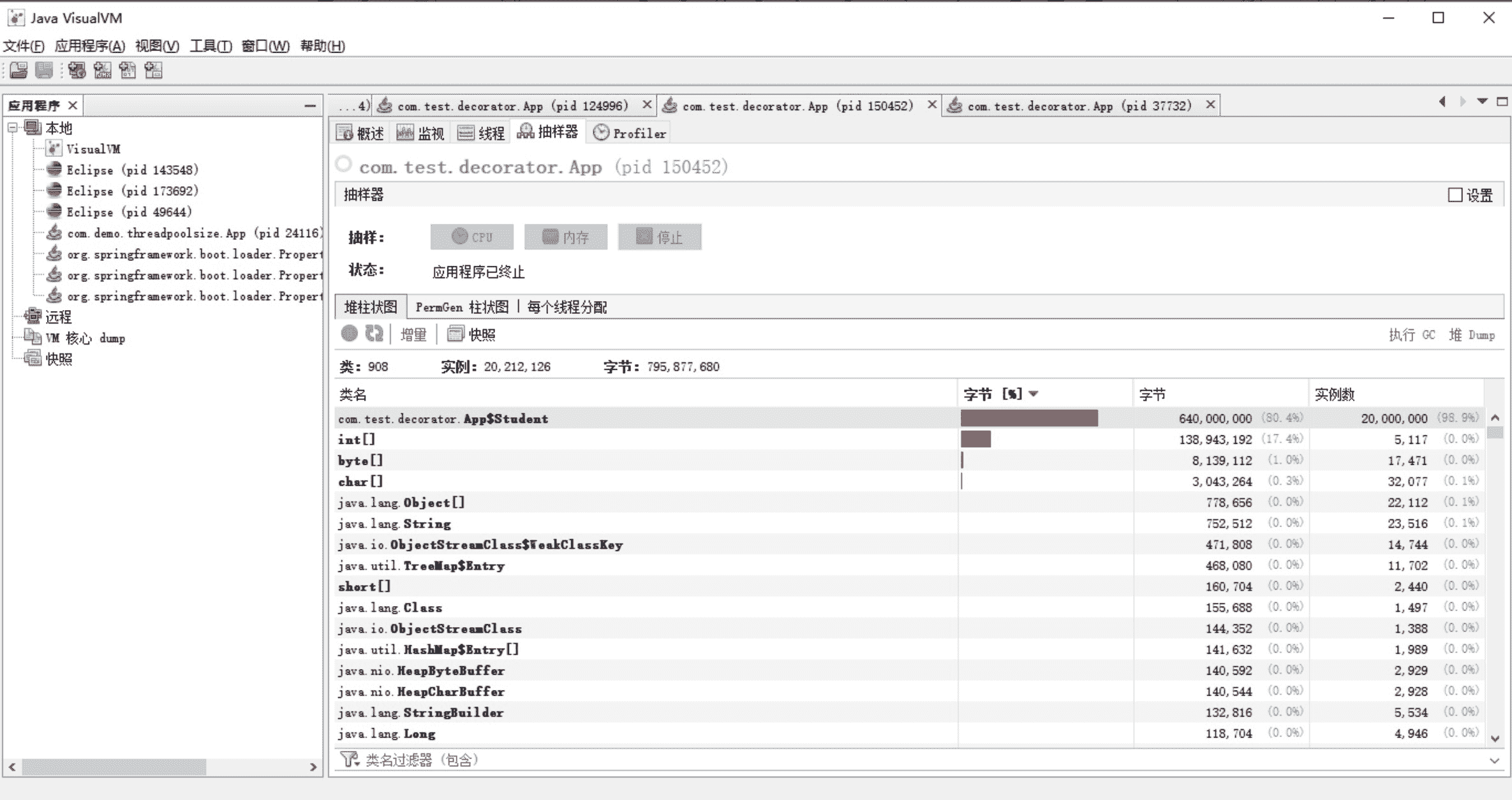Viewport: 1512px width, 800px height.
Task: Collapse the 本地 local tree node
Action: point(13,128)
